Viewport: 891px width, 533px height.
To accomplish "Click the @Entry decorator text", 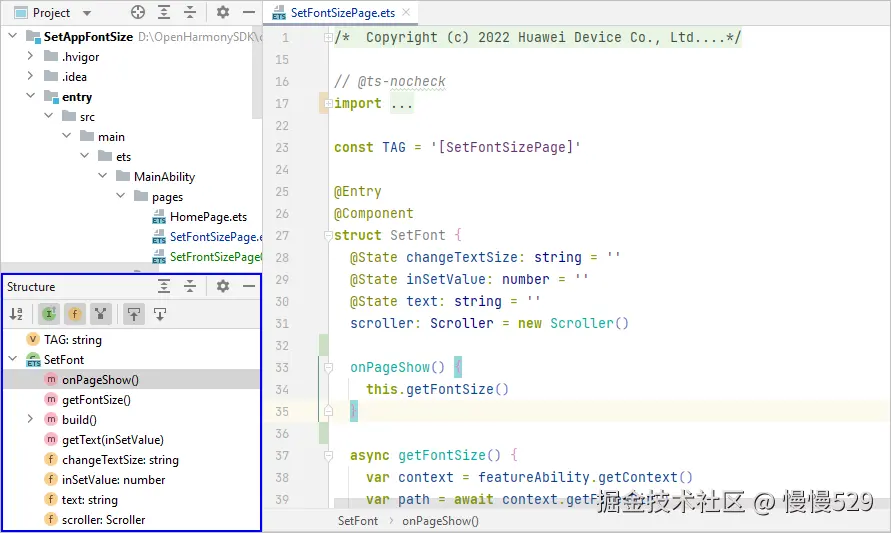I will pyautogui.click(x=357, y=191).
